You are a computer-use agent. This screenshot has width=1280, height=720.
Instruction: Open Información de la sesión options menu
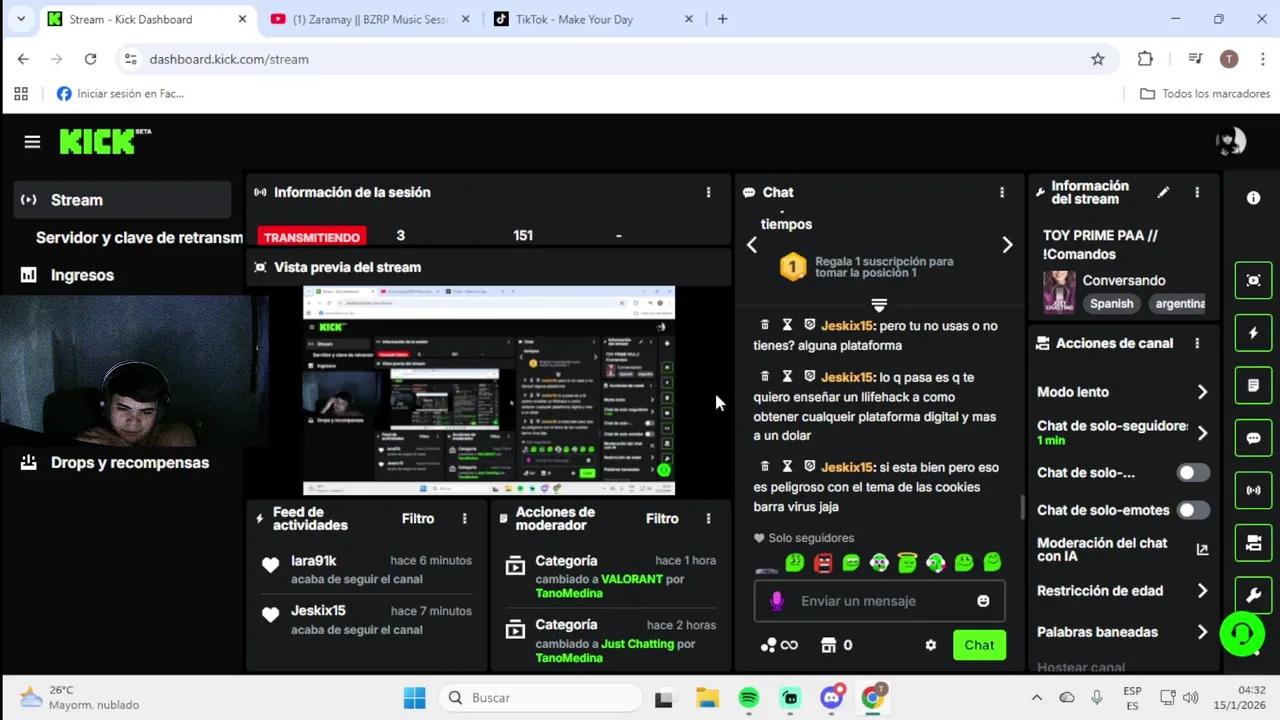tap(708, 192)
